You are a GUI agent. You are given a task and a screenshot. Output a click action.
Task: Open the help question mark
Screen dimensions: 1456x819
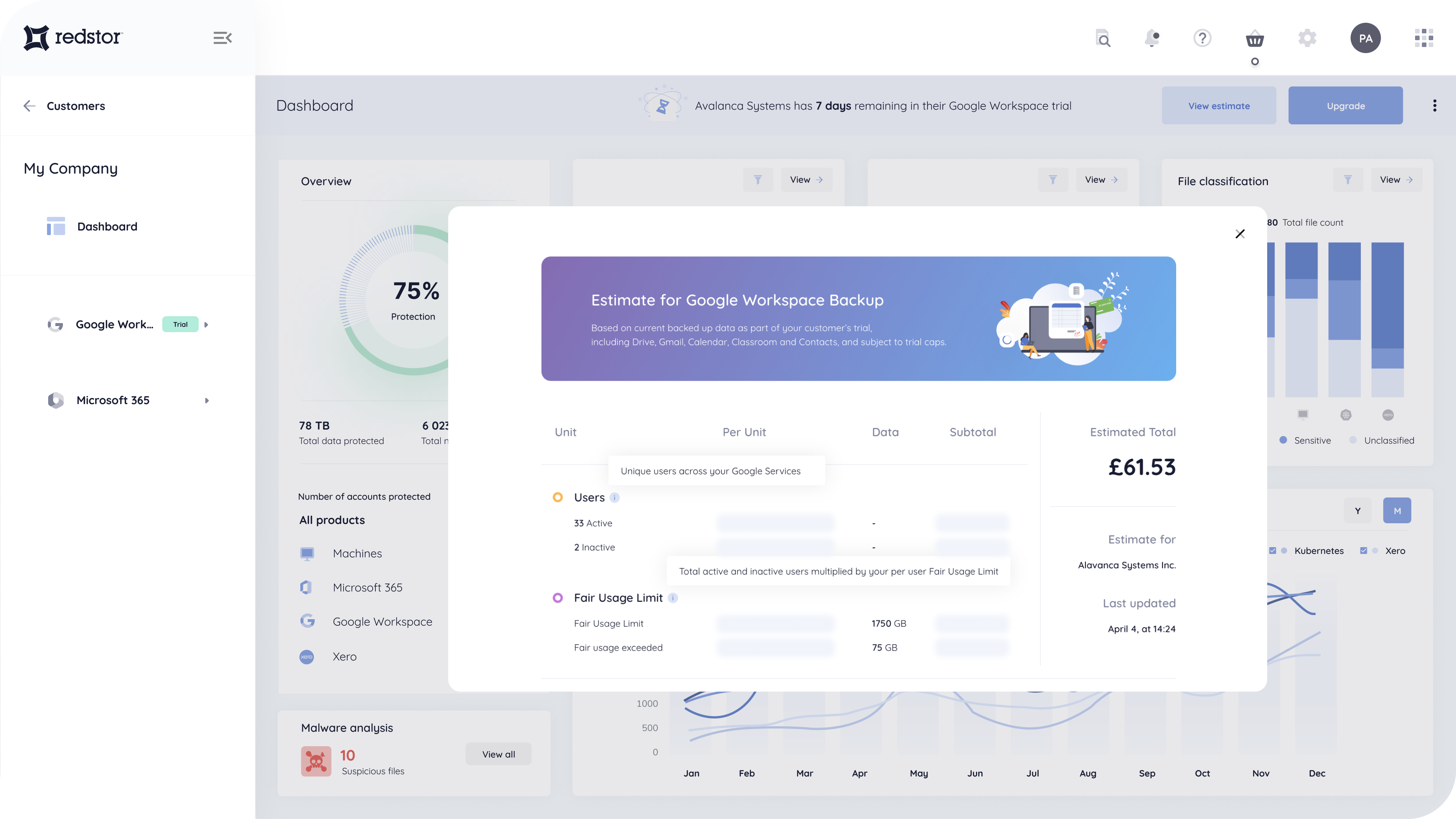(1202, 38)
